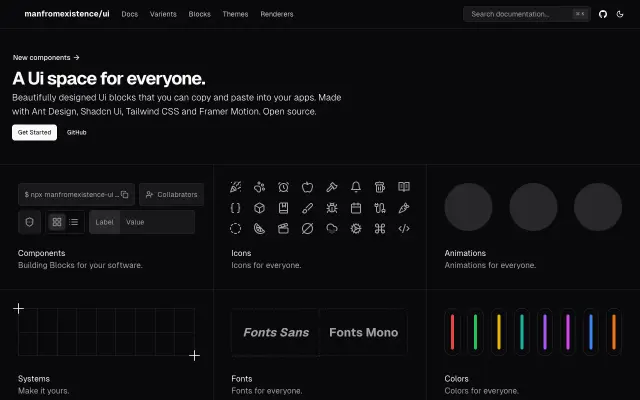Copy the npx install command

tap(125, 195)
